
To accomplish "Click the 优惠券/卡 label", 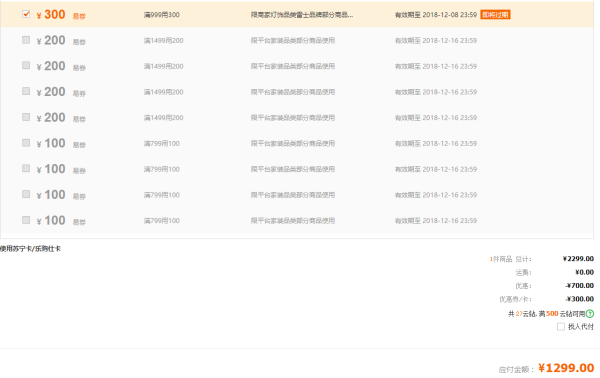I will (x=515, y=299).
